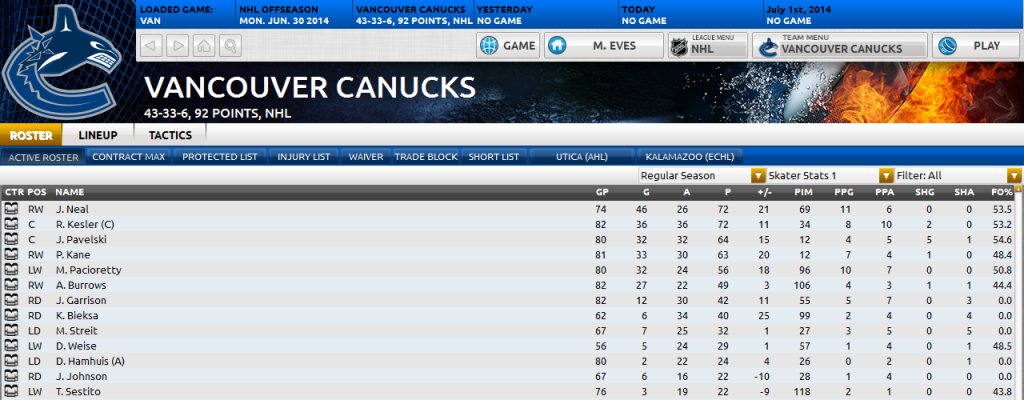Click contract icon for T. Sestito row
1024x400 pixels.
[x=10, y=392]
